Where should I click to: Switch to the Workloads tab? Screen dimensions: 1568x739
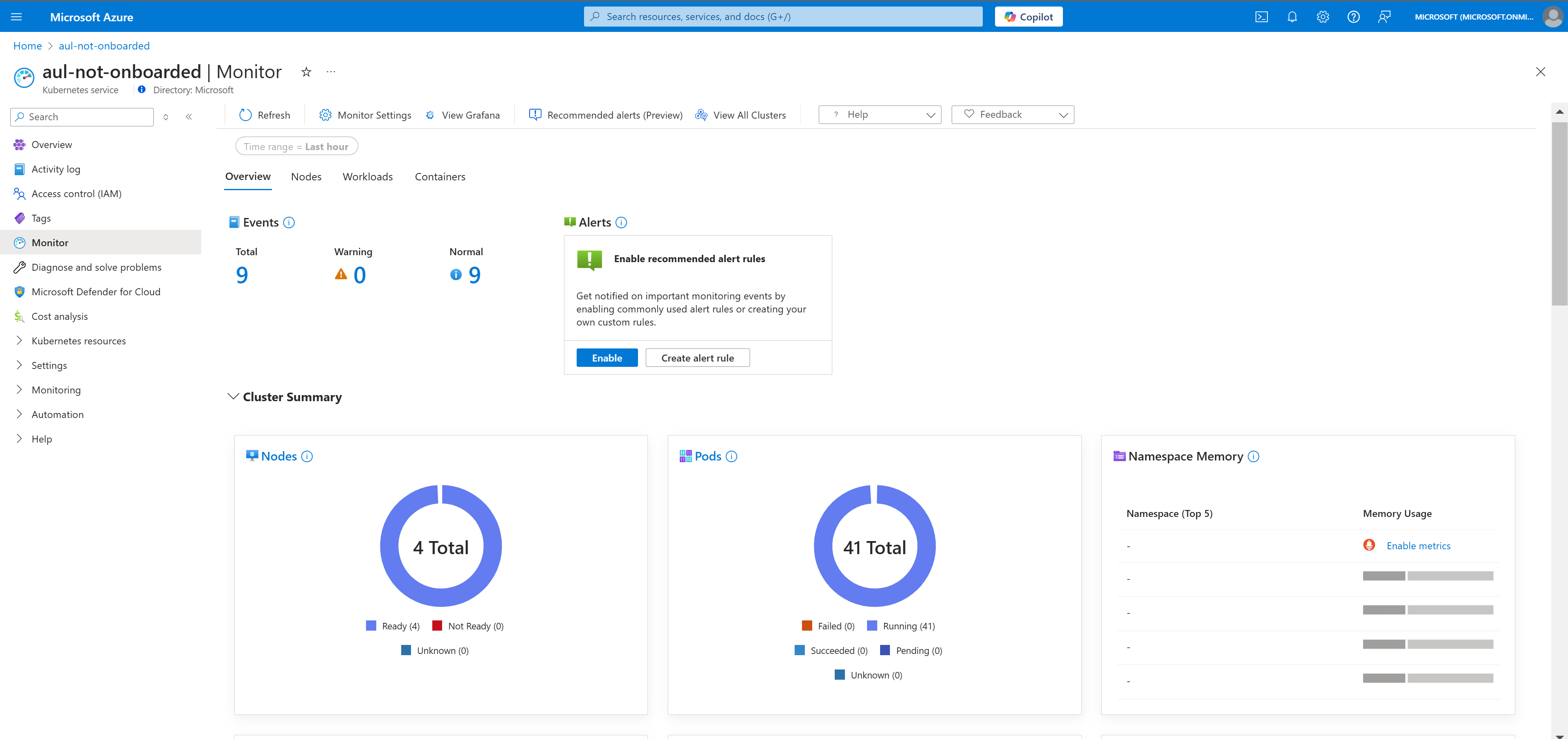pyautogui.click(x=367, y=177)
